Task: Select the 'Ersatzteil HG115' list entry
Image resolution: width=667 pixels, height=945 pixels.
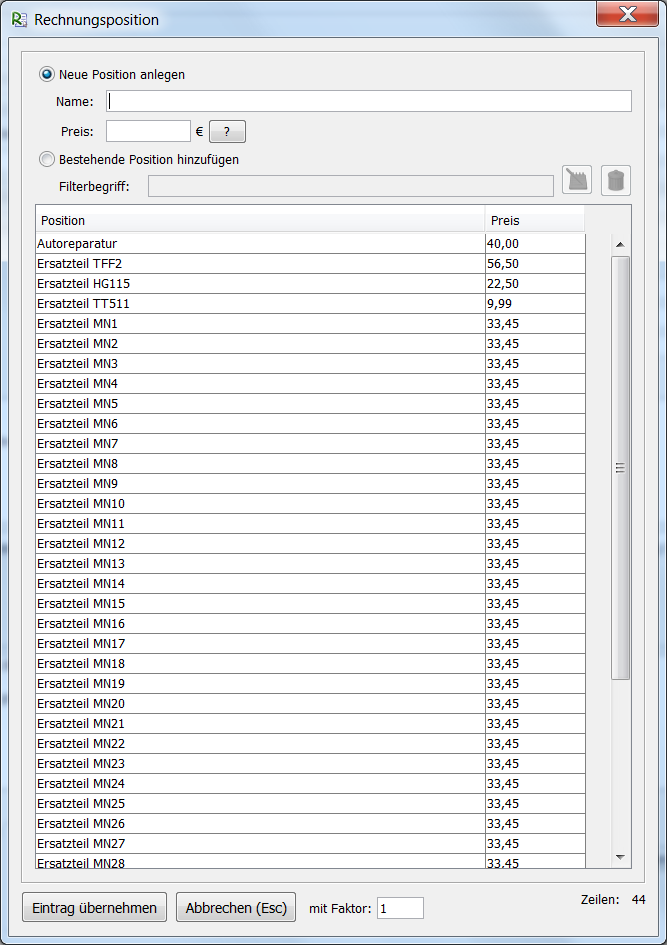Action: coord(260,283)
